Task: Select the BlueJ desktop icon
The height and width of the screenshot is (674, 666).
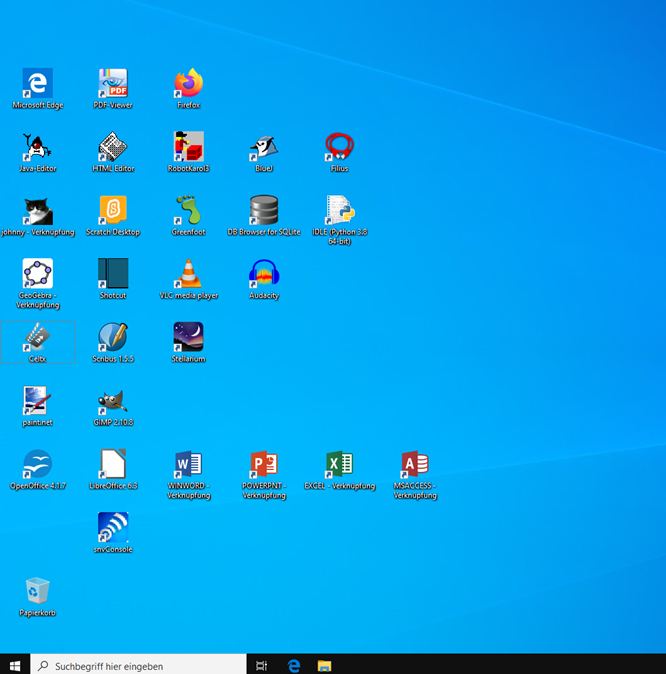Action: point(264,147)
